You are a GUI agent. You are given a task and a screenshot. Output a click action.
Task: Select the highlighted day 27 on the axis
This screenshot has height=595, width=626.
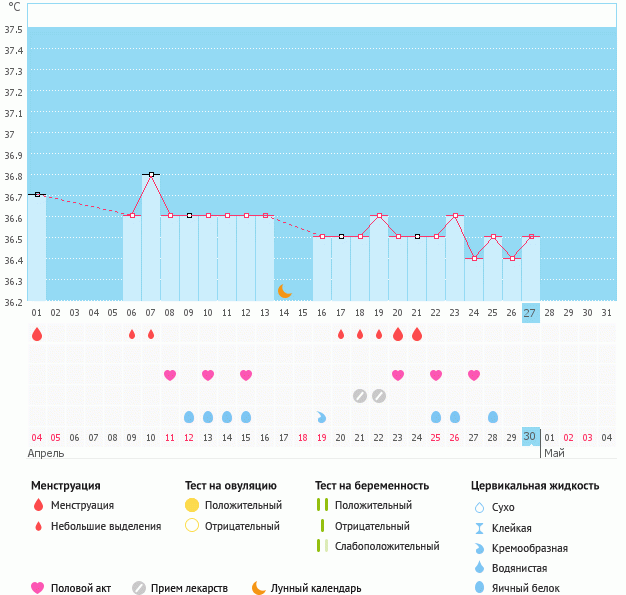[x=530, y=312]
